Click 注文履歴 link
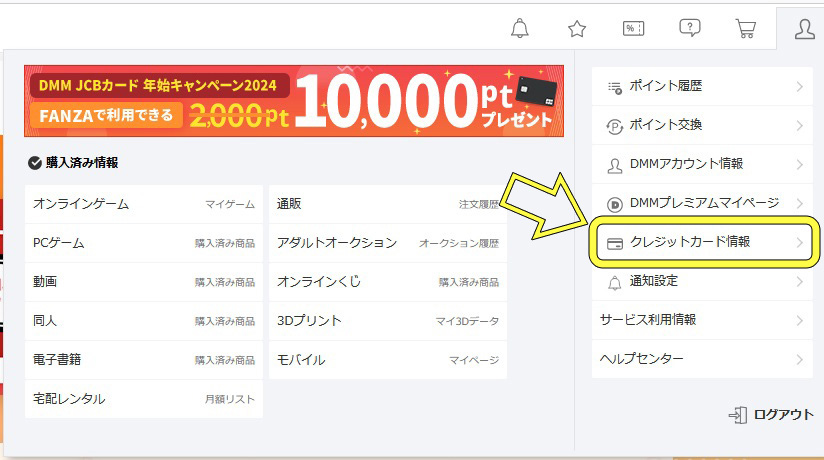Image resolution: width=824 pixels, height=460 pixels. 479,205
